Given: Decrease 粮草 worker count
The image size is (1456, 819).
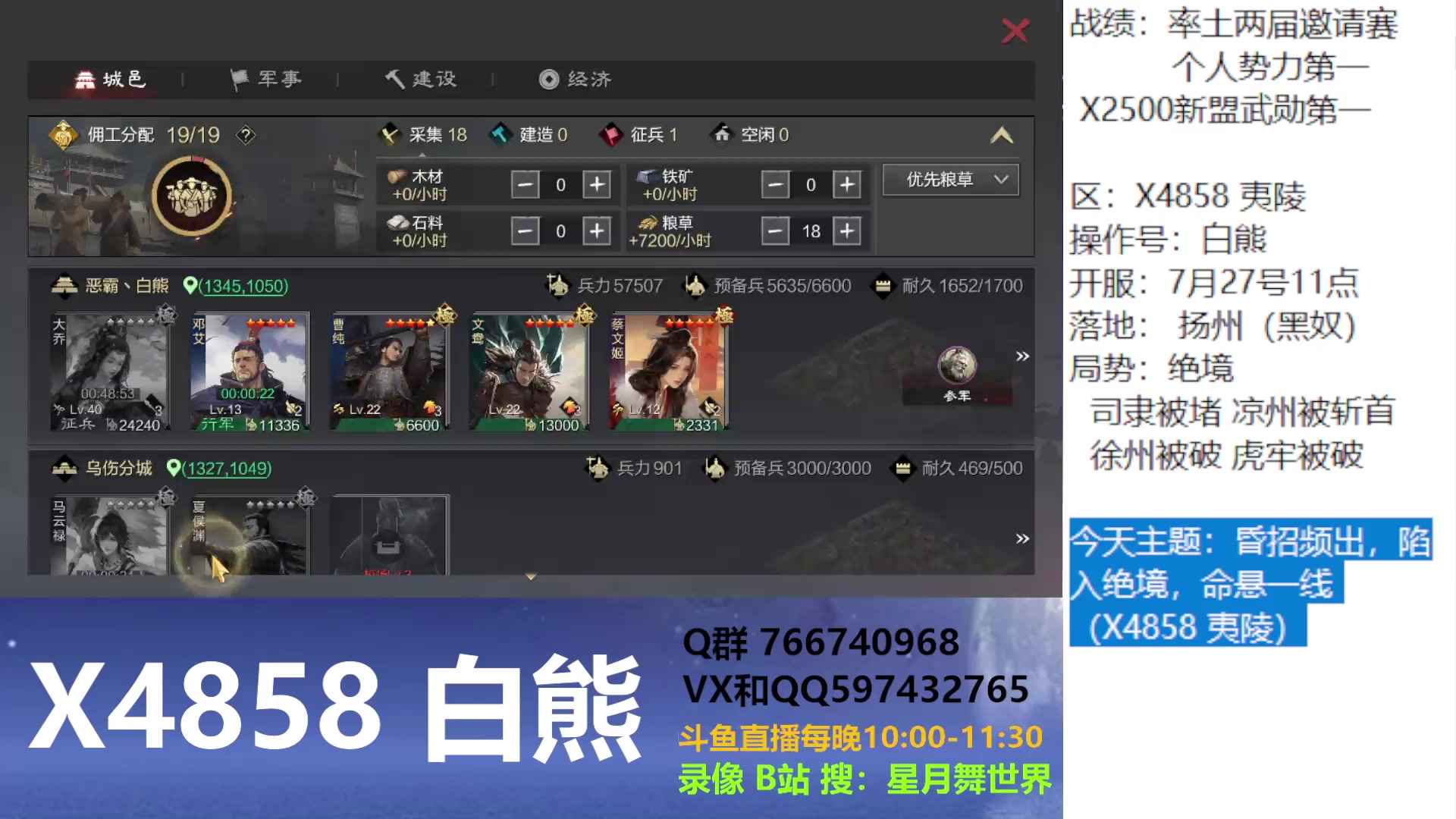Looking at the screenshot, I should click(775, 231).
